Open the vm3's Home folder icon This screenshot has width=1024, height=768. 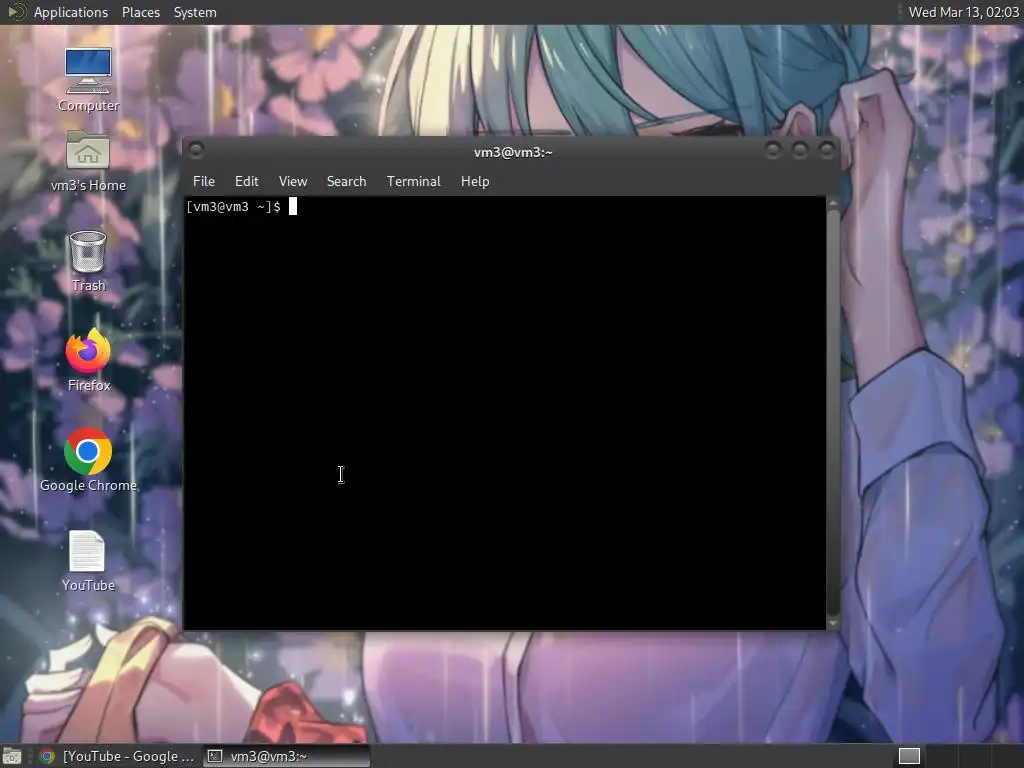point(88,161)
